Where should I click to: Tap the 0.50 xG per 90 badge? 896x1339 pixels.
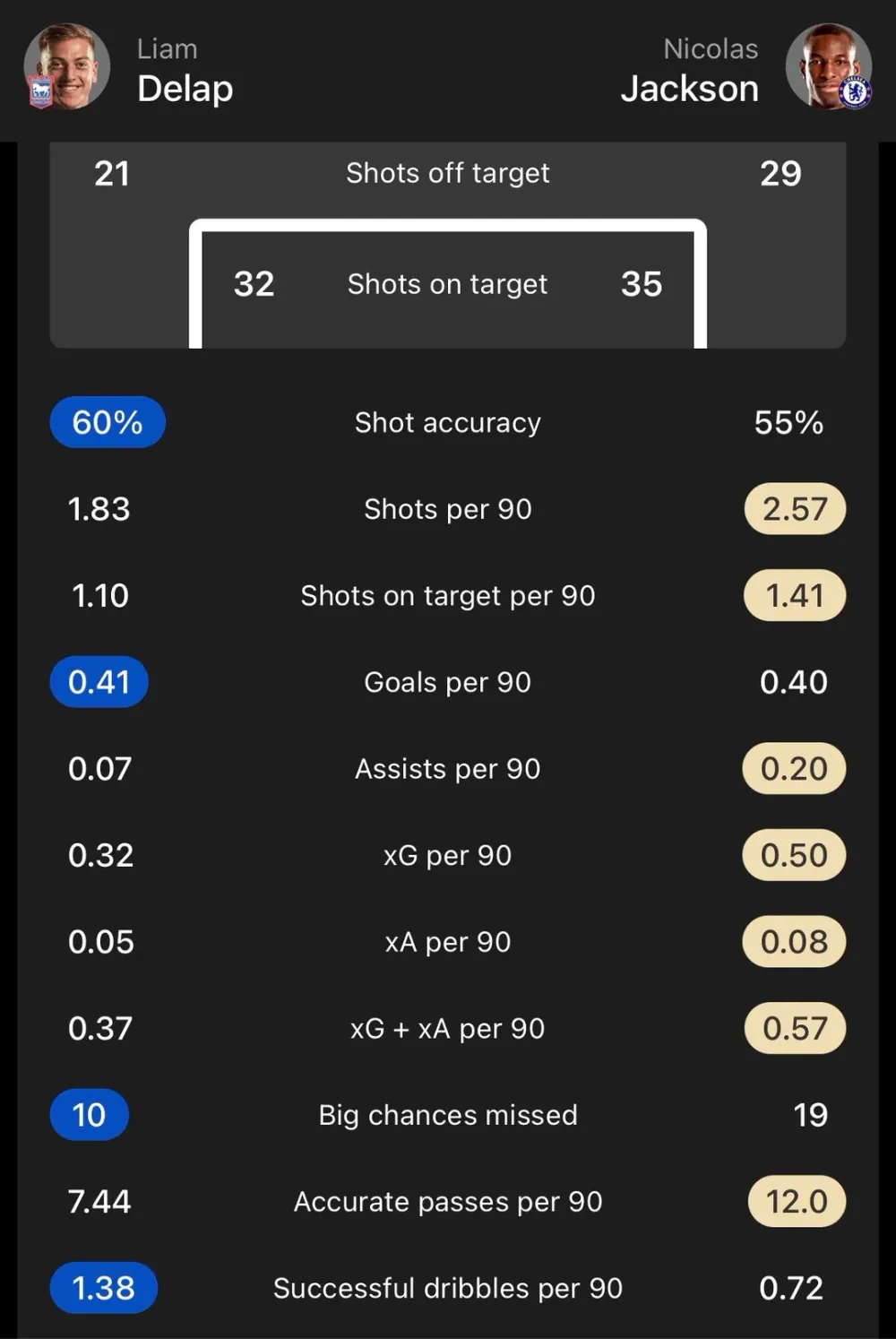click(x=794, y=855)
